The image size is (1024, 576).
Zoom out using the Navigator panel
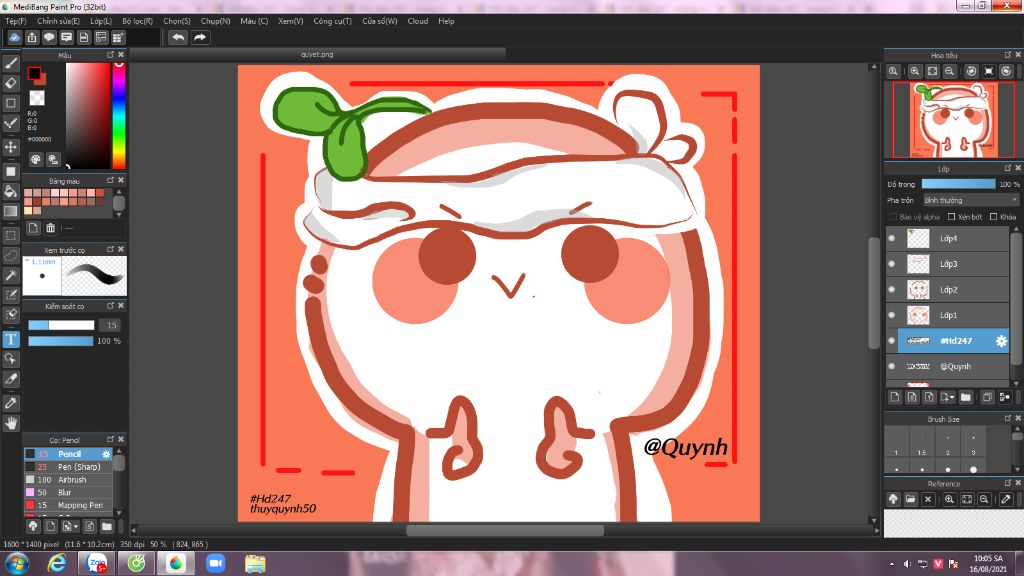tap(950, 71)
